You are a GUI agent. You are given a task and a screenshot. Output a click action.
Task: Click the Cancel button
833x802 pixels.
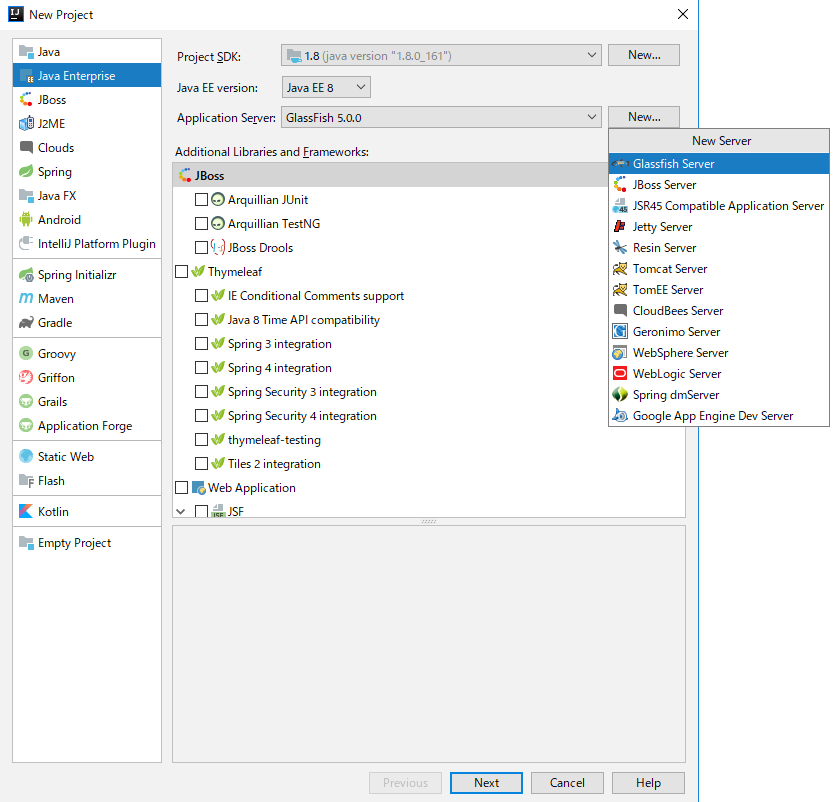pyautogui.click(x=567, y=783)
